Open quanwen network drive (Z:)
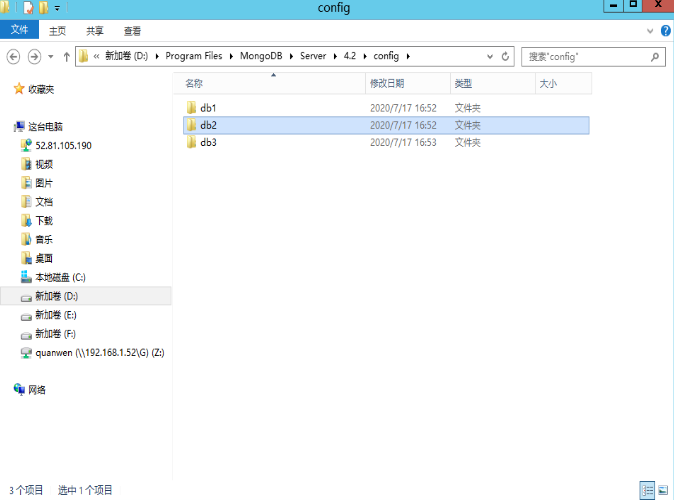Viewport: 674px width, 500px height. point(92,353)
